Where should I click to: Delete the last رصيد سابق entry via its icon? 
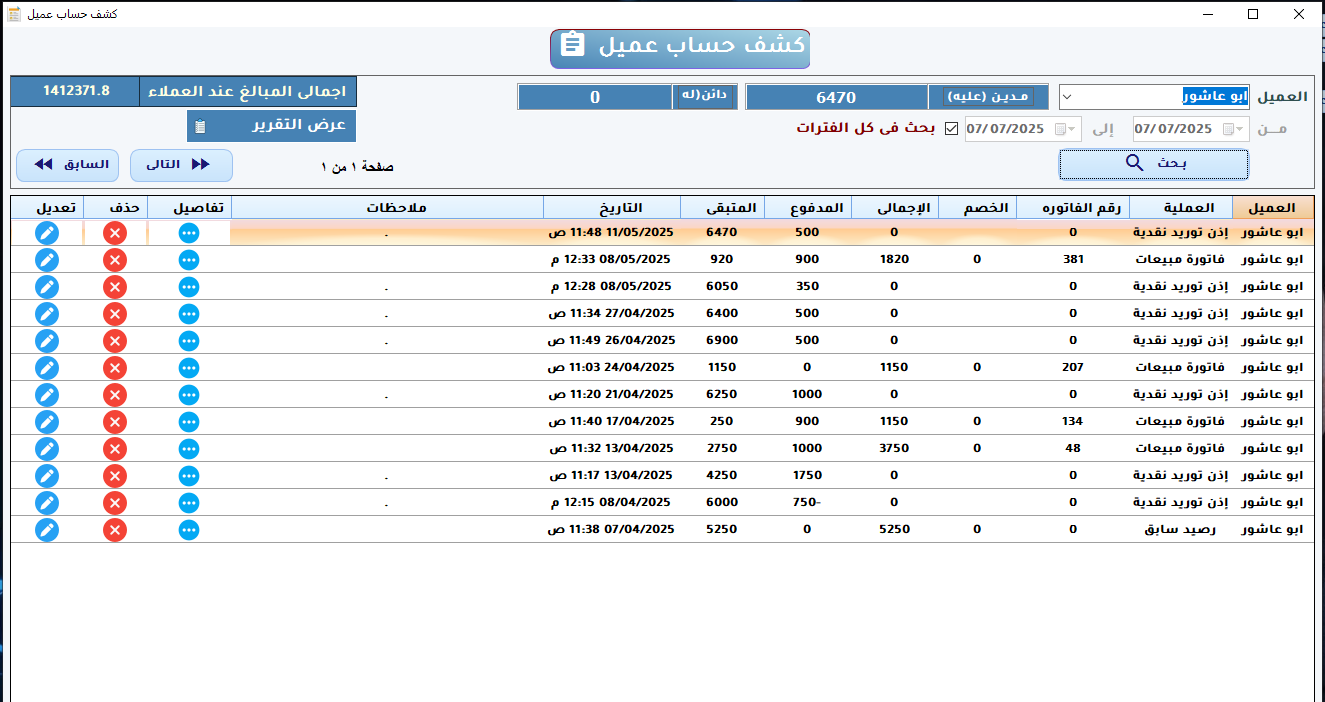click(115, 529)
